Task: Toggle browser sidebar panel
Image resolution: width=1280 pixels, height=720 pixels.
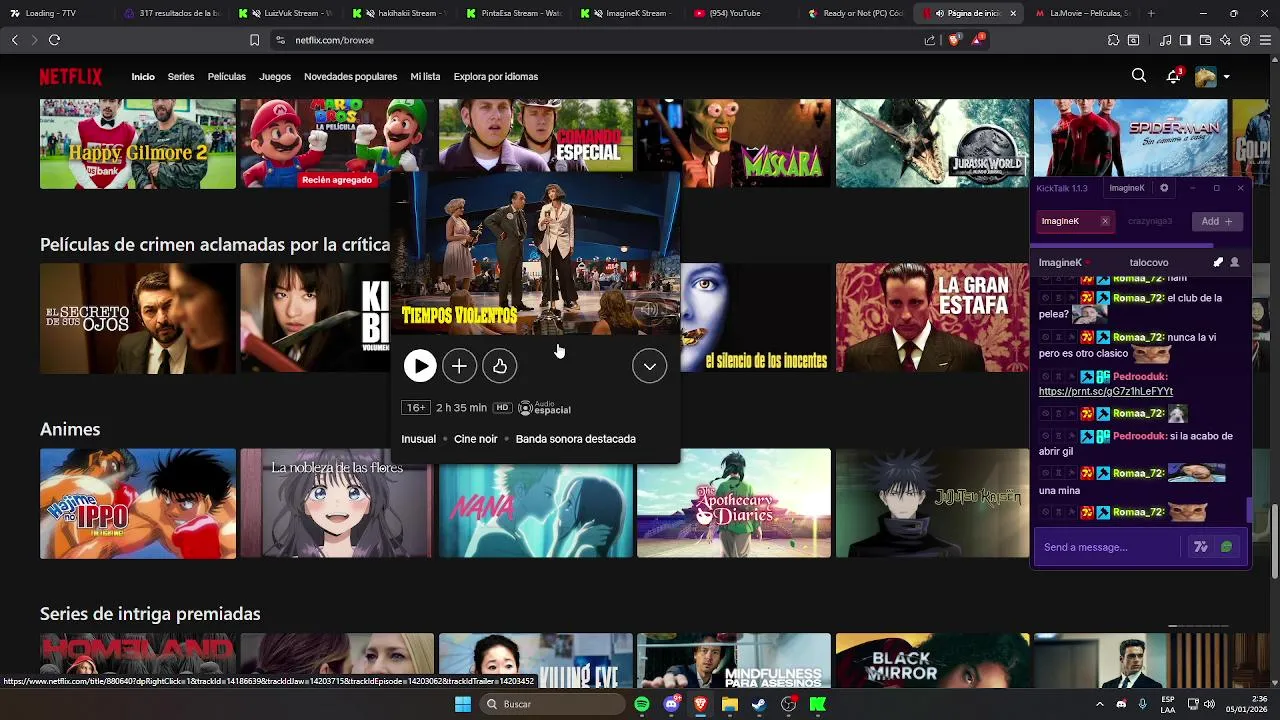Action: (x=1185, y=40)
